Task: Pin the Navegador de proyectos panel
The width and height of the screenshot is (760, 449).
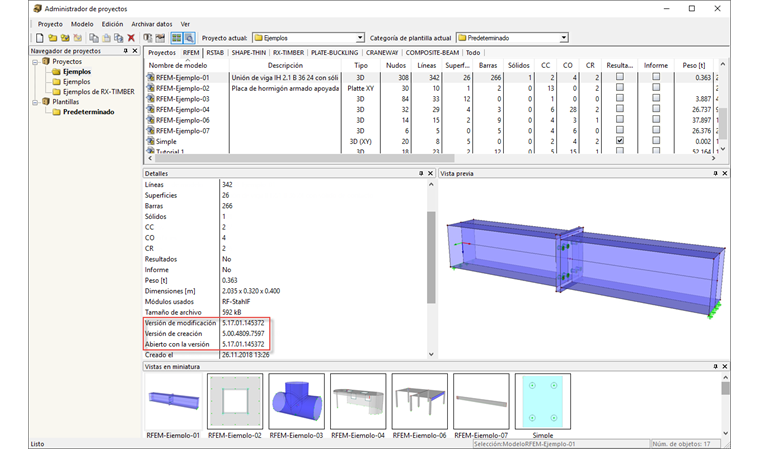Action: (x=126, y=51)
